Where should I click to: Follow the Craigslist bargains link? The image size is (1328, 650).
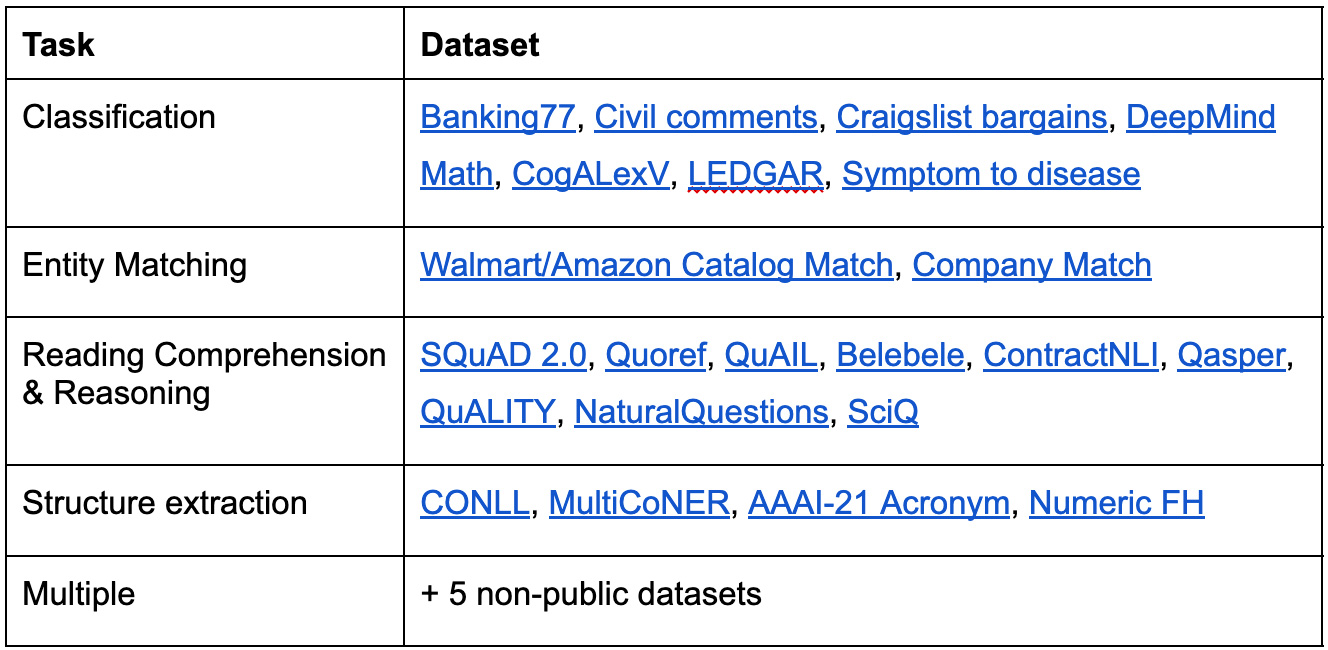click(972, 117)
